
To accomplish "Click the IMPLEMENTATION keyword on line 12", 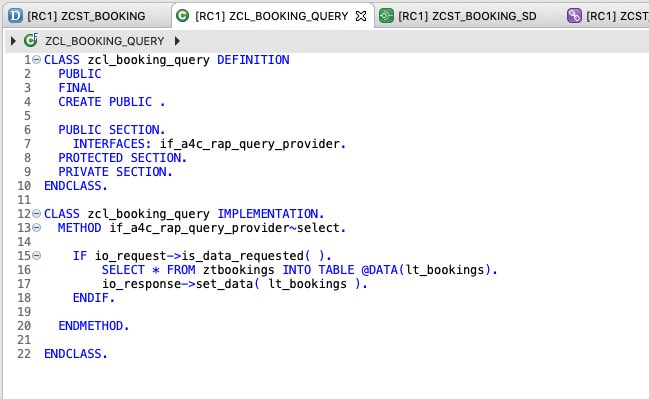I will (x=268, y=214).
